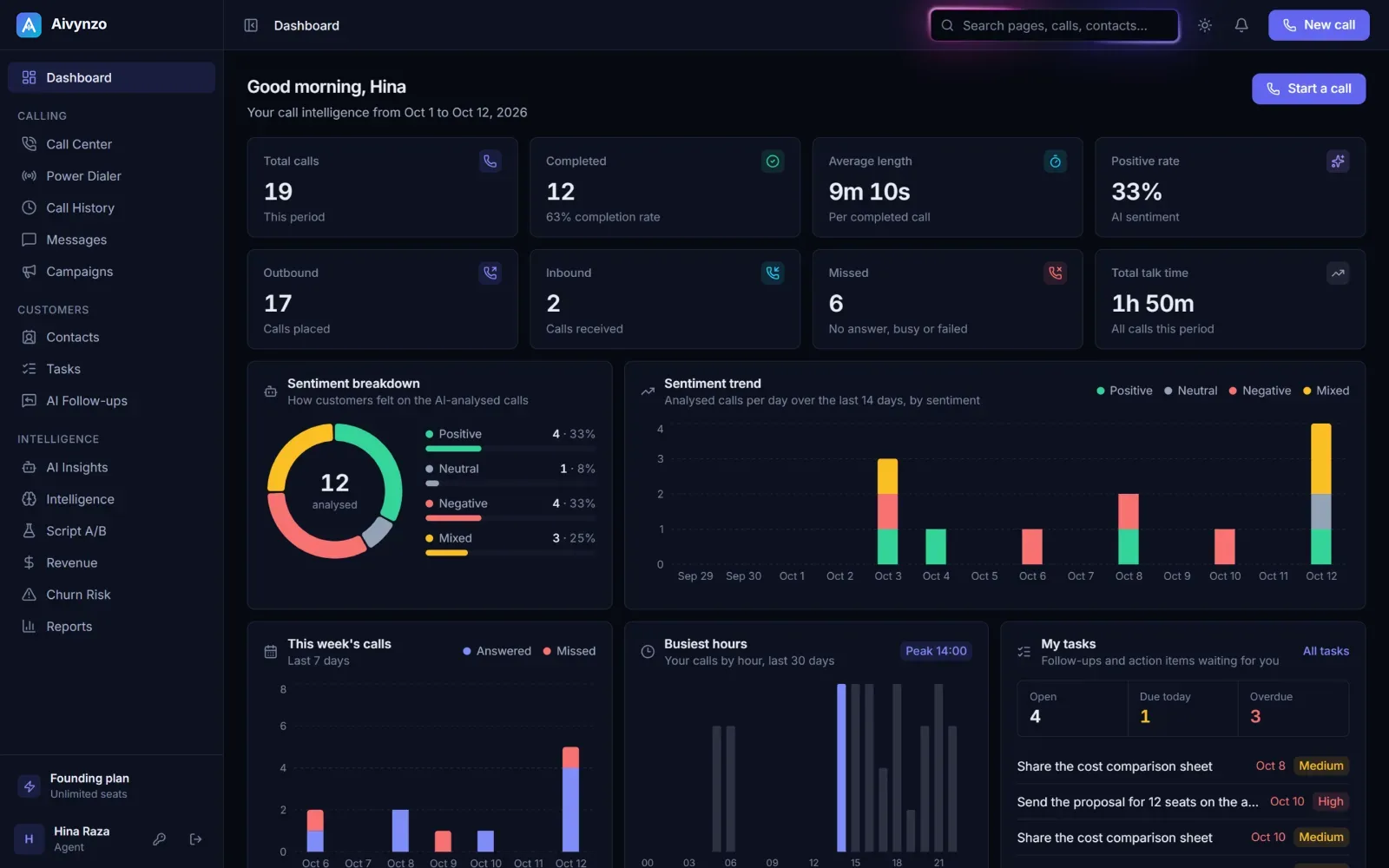Toggle the Neutral legend in Sentiment trend
This screenshot has height=868, width=1389.
(1190, 391)
